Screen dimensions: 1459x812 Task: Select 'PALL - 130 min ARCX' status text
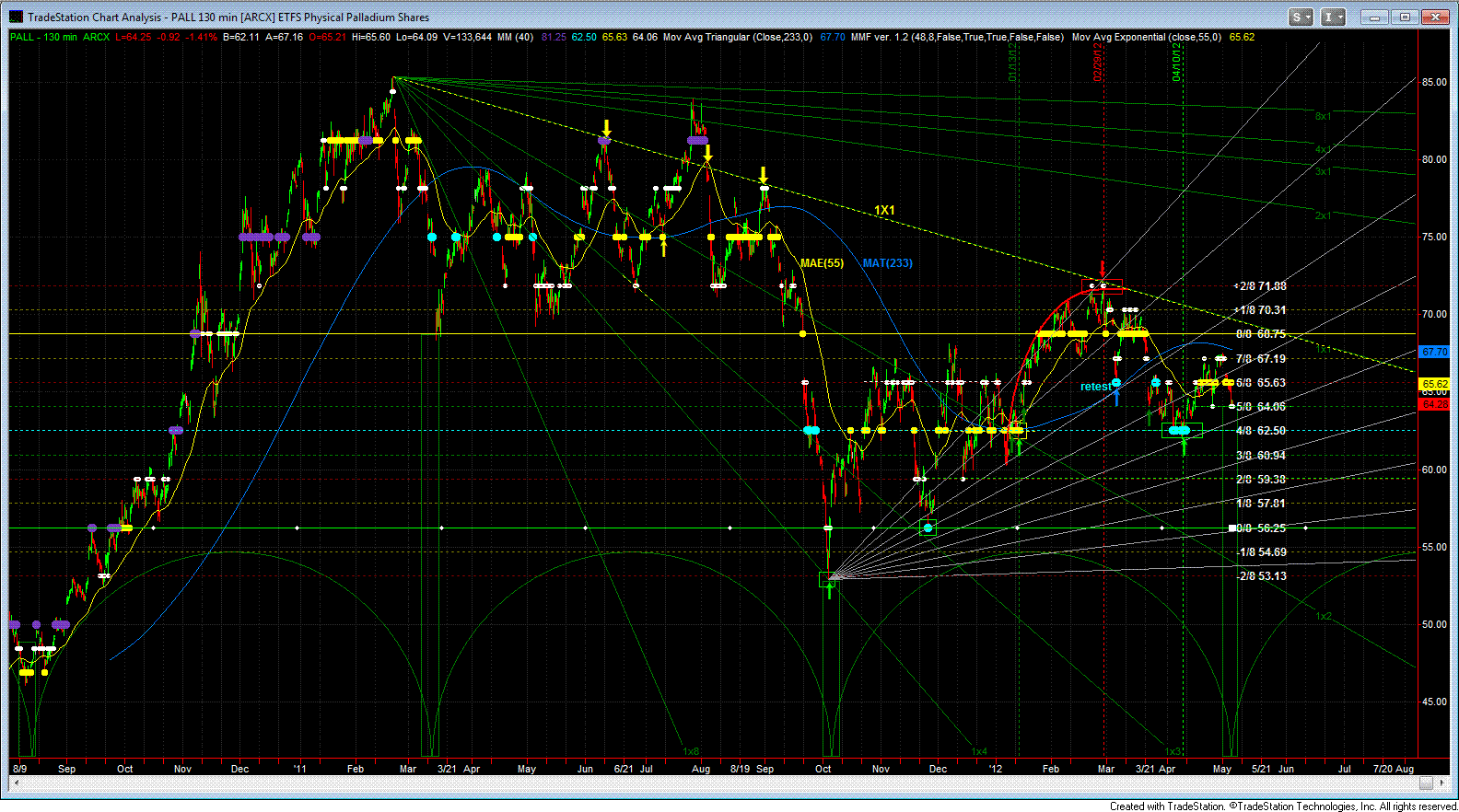pos(60,37)
